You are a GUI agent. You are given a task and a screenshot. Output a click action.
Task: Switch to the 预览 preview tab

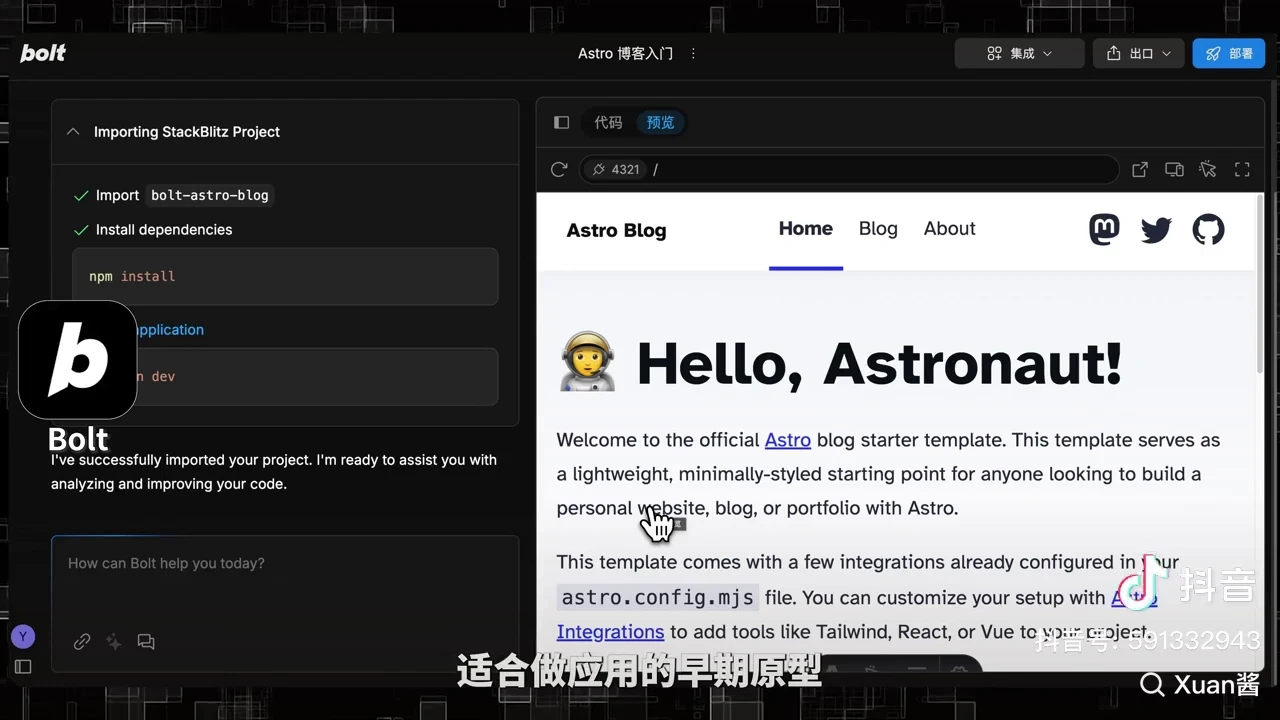660,122
